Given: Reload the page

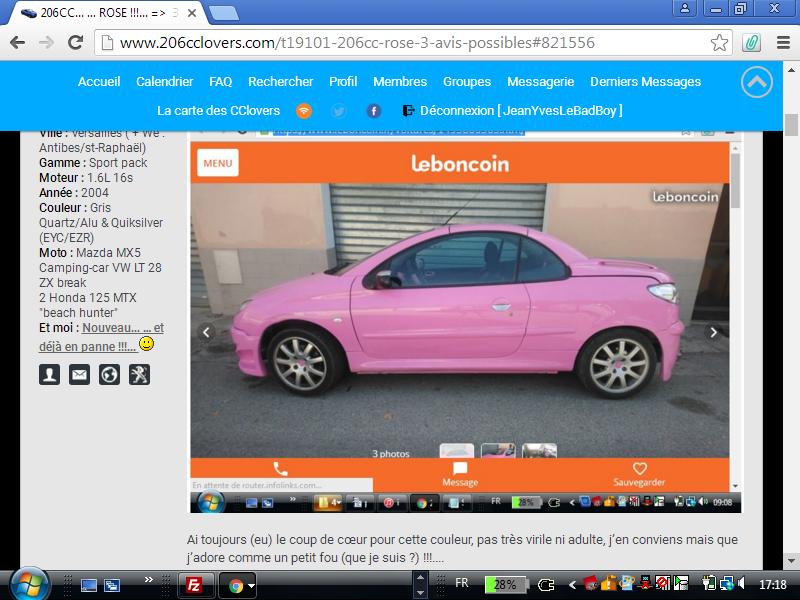Looking at the screenshot, I should [x=75, y=43].
